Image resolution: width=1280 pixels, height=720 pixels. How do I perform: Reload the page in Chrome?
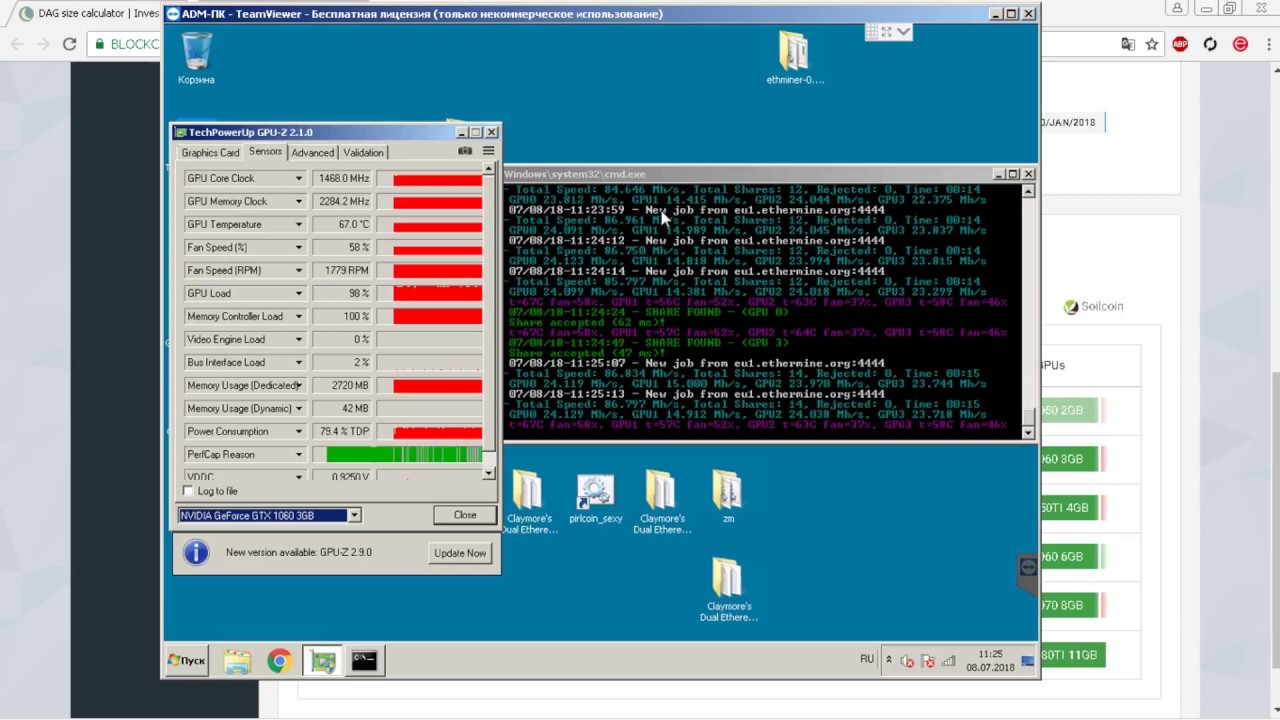coord(69,44)
